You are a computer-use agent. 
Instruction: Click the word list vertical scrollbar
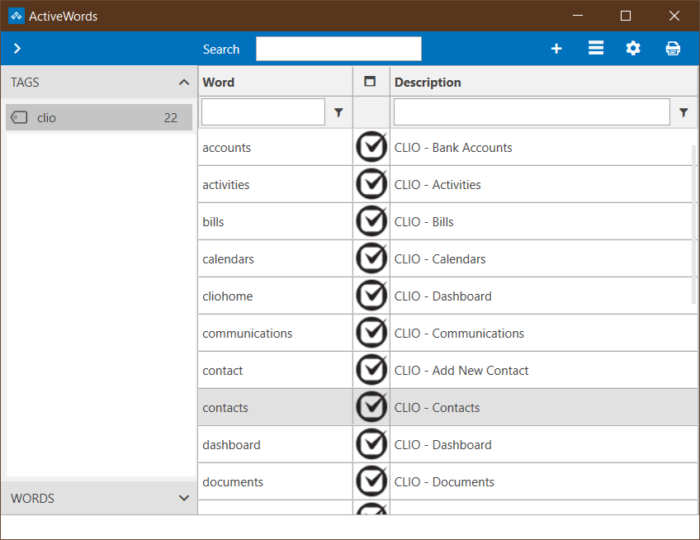[x=694, y=224]
